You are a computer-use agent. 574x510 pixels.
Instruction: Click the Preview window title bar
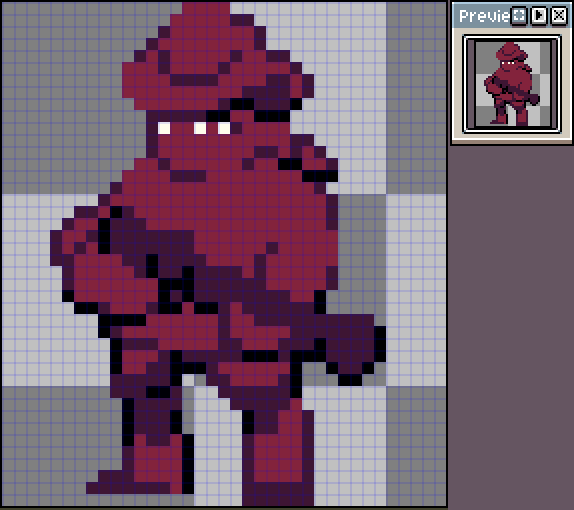pos(512,15)
